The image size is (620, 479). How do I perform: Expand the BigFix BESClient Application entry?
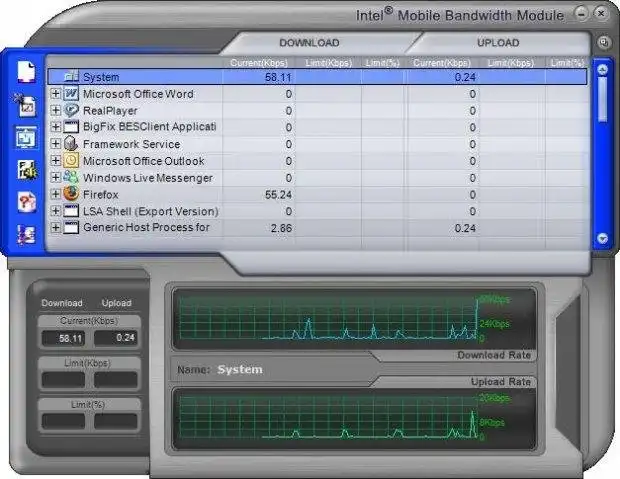coord(56,127)
